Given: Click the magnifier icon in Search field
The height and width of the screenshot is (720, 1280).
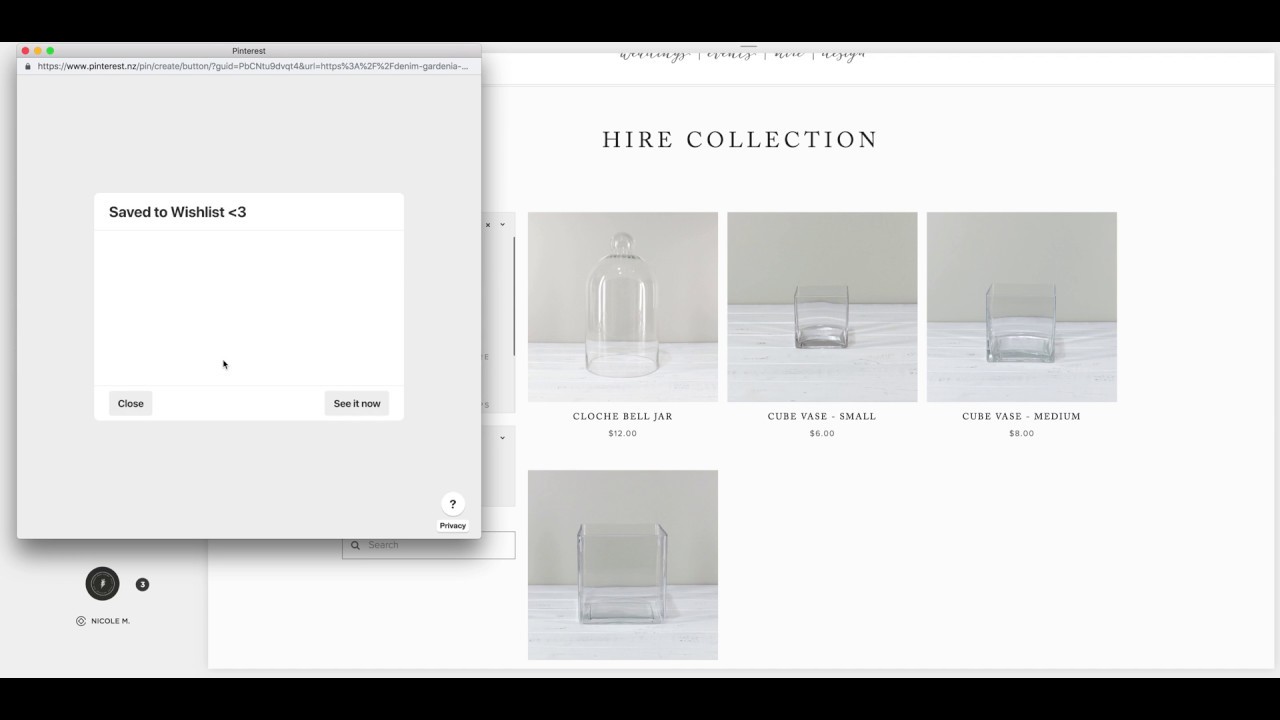Looking at the screenshot, I should tap(355, 545).
